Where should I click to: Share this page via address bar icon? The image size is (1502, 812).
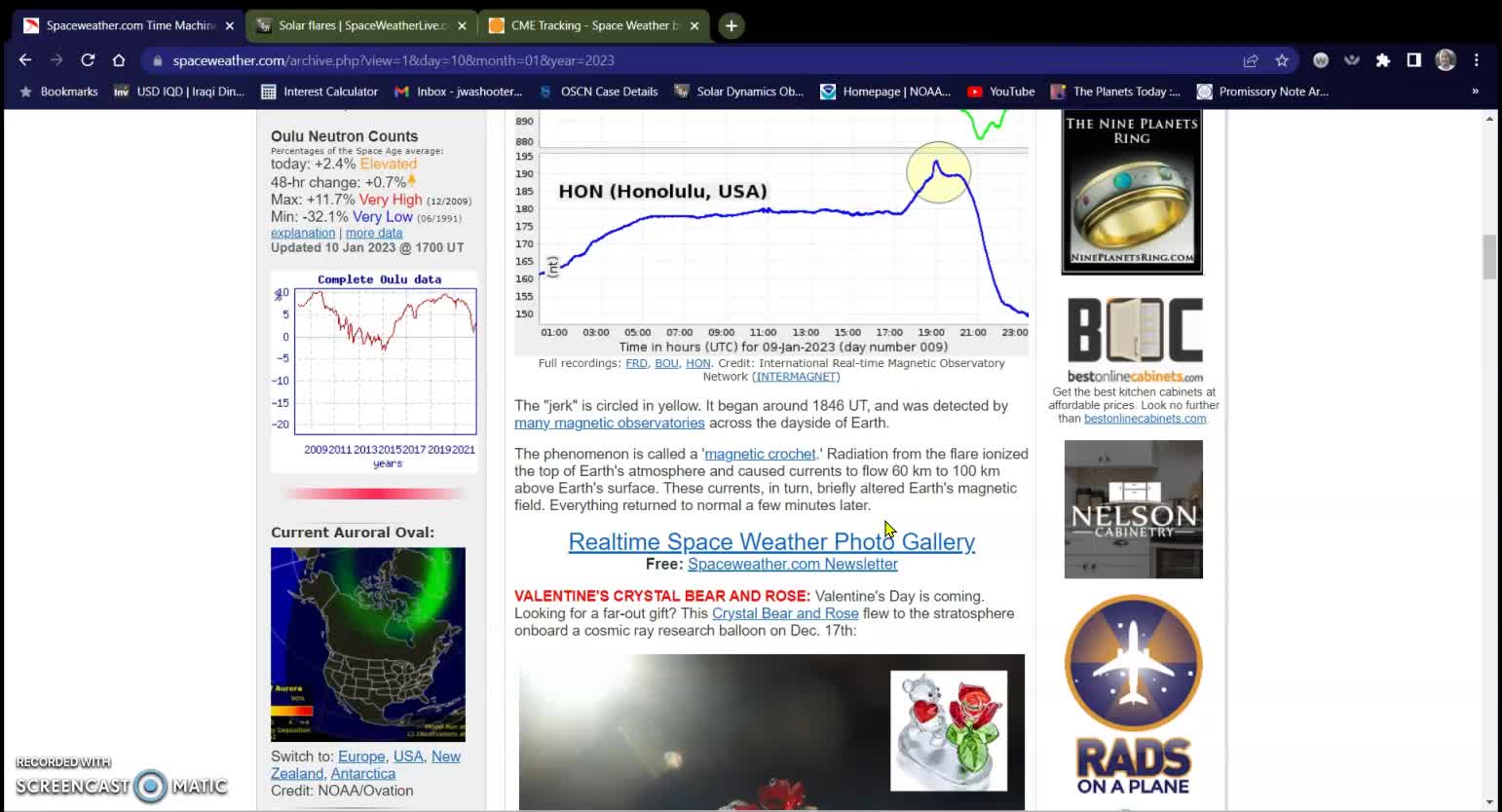point(1251,60)
